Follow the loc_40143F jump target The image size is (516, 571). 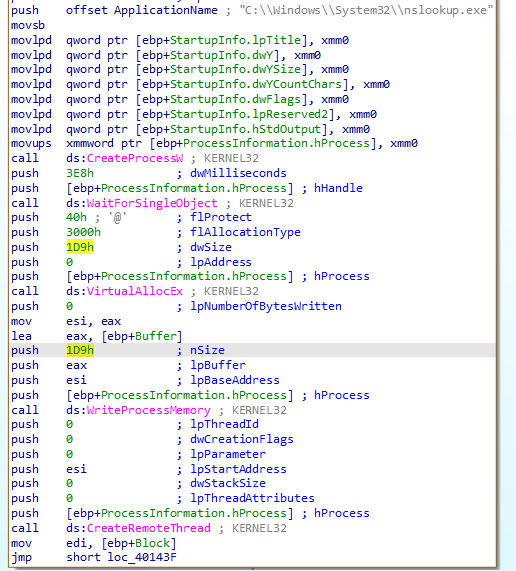click(142, 557)
